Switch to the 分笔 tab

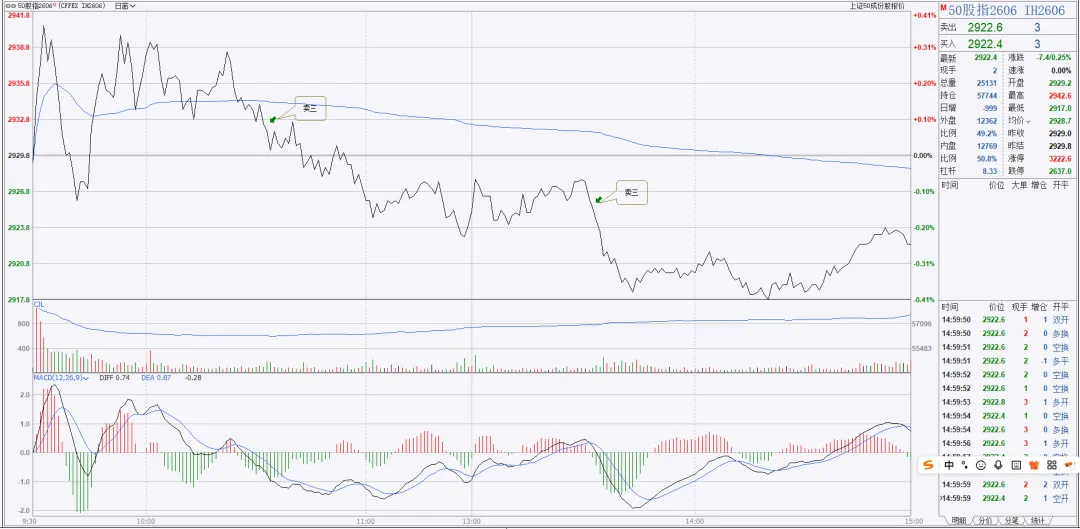tap(1011, 521)
